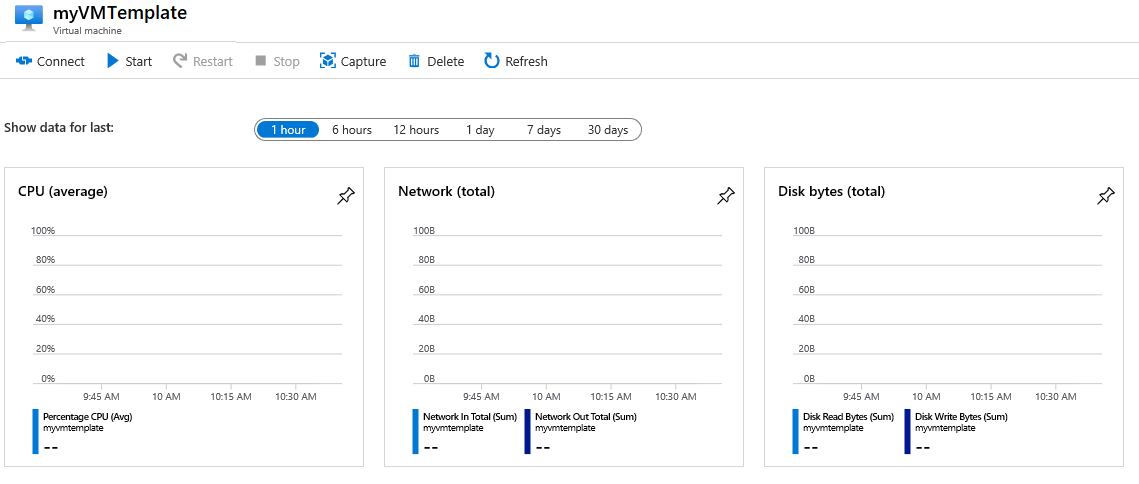
Task: Select the 1 hour time range
Action: point(288,130)
